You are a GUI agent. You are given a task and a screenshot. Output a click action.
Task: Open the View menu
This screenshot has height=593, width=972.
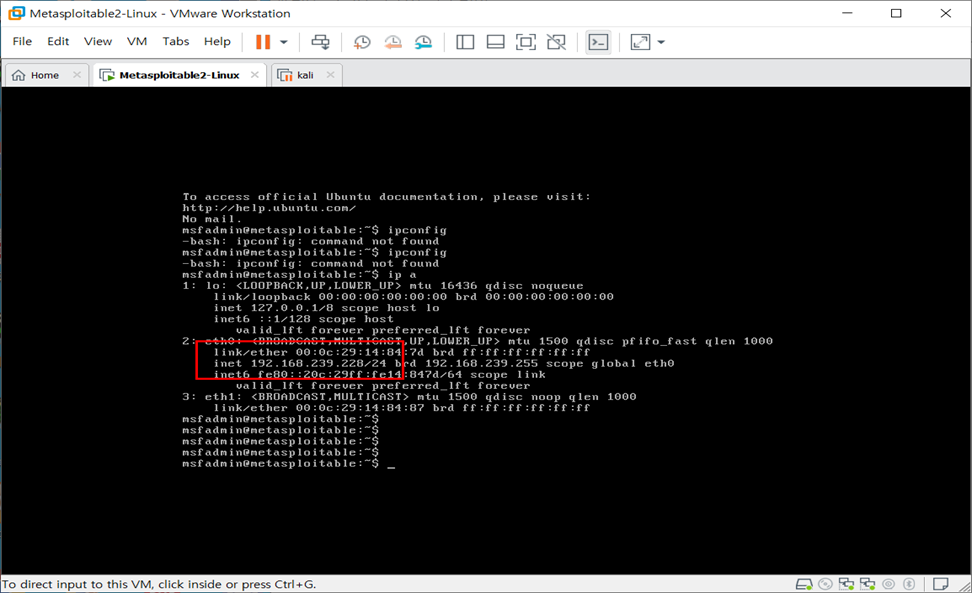point(98,42)
